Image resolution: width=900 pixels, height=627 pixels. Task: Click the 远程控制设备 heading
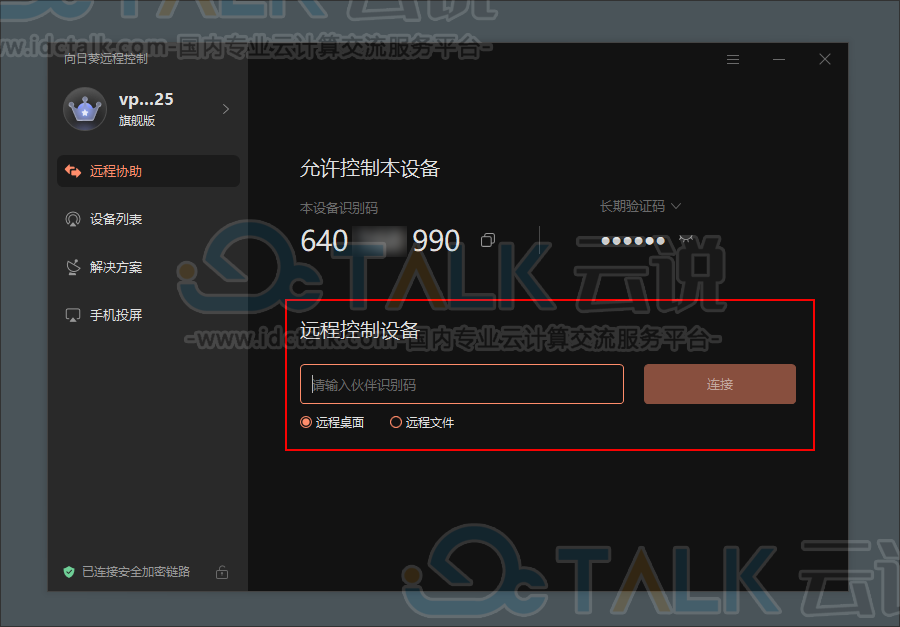pyautogui.click(x=360, y=331)
